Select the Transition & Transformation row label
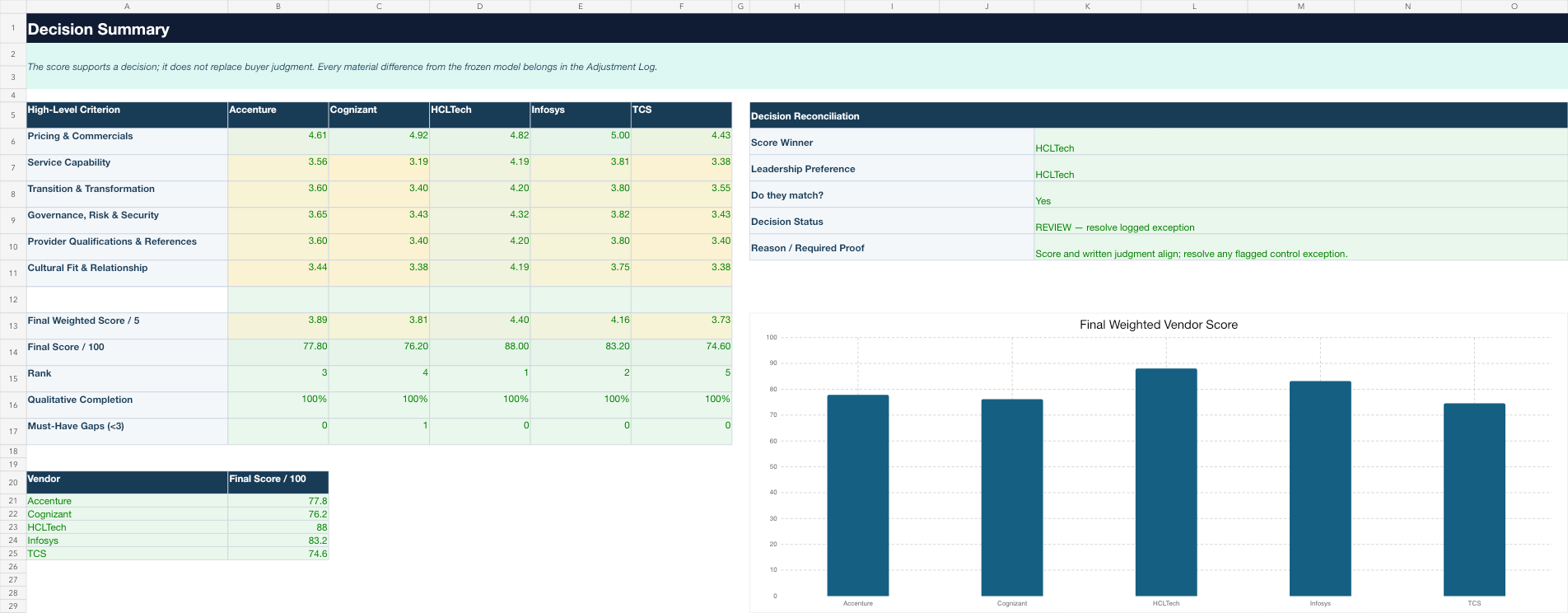Viewport: 1568px width, 613px height. [x=127, y=194]
